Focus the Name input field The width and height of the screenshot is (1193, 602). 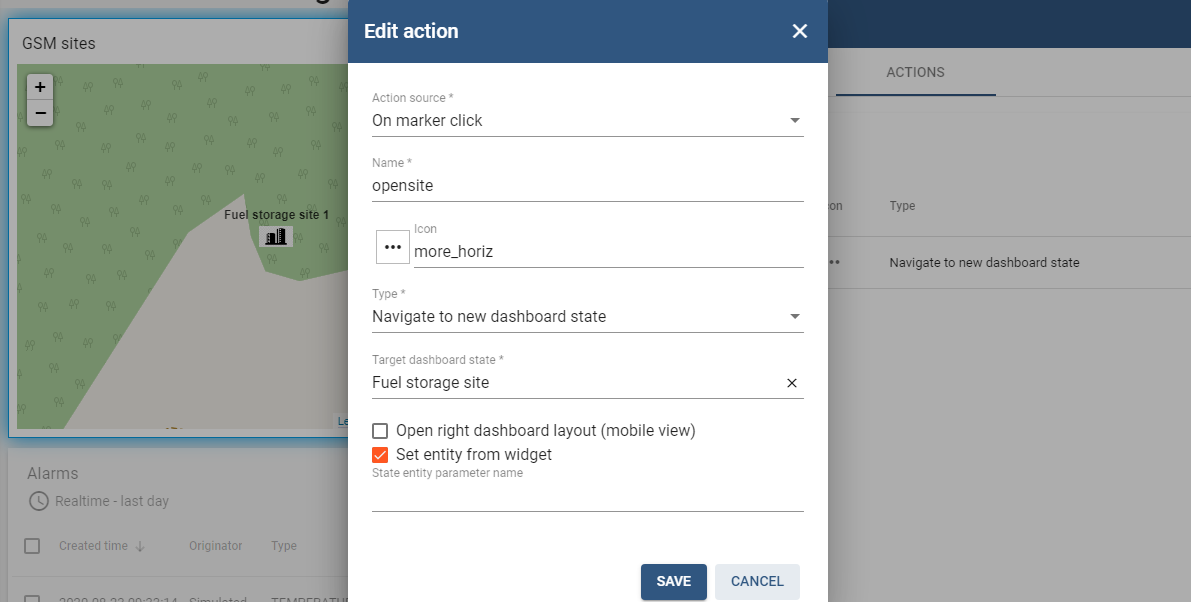click(x=587, y=186)
